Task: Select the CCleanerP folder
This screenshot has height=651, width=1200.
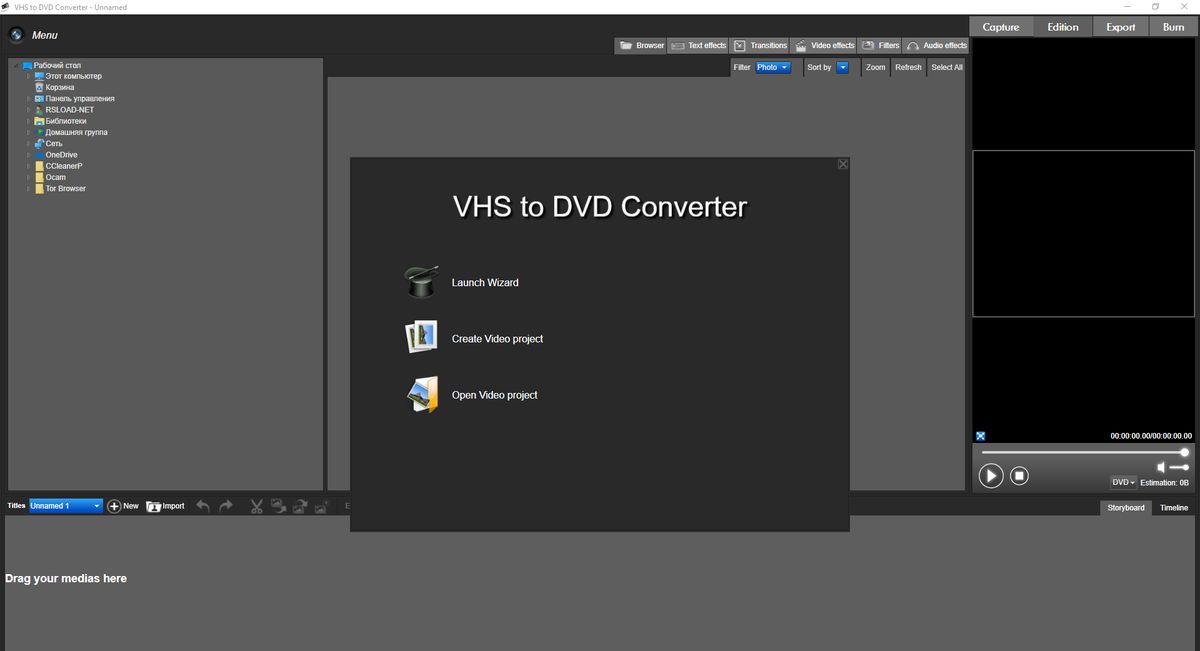Action: (64, 166)
